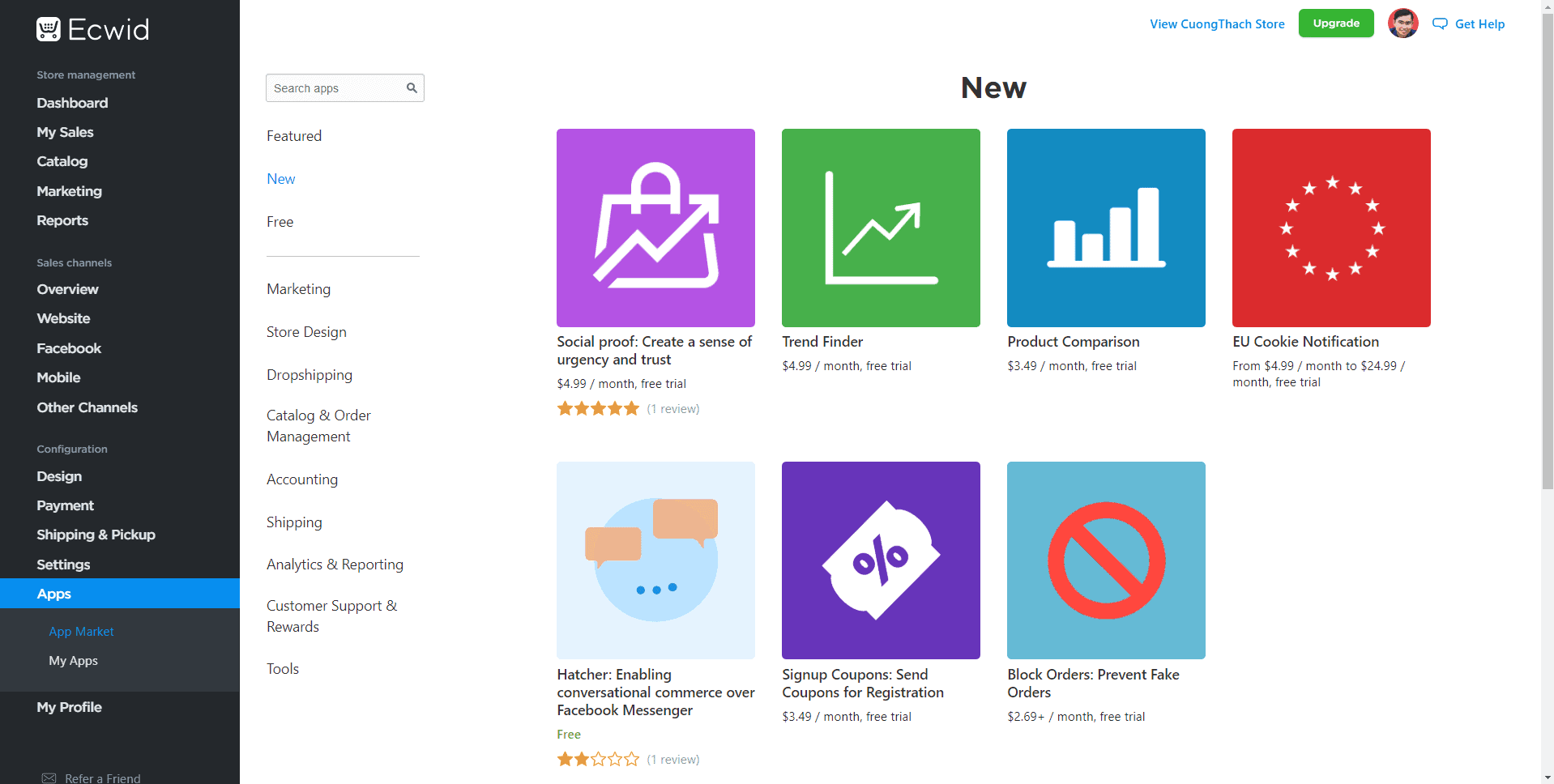This screenshot has height=784, width=1554.
Task: Select the highlighted Apps sidebar item
Action: 120,594
